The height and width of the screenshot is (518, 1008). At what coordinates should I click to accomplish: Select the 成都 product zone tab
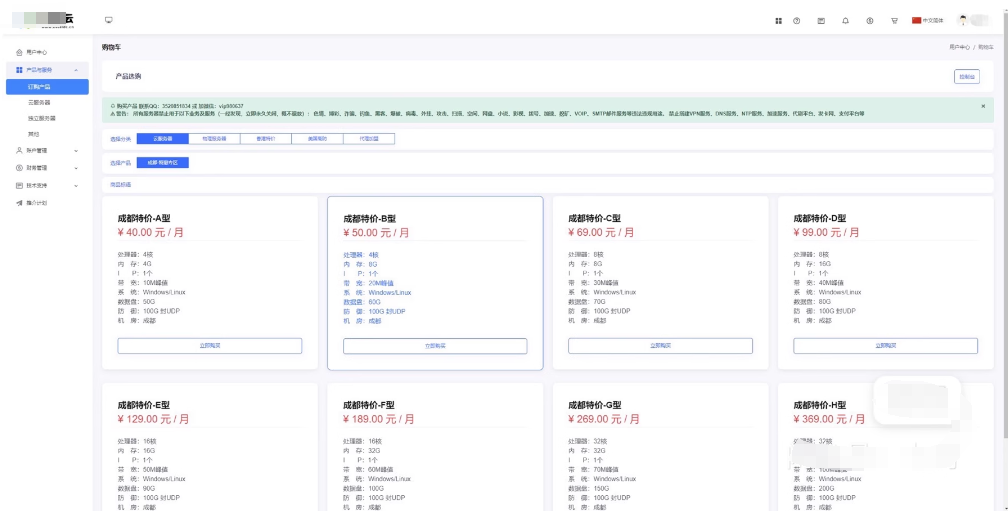point(163,163)
